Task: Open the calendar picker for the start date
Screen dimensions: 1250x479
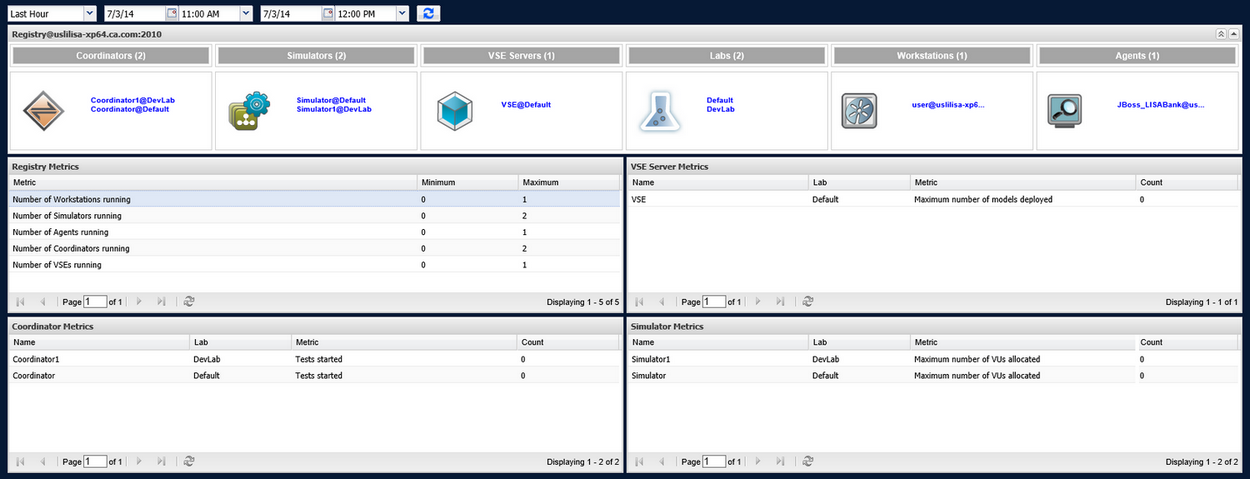Action: pyautogui.click(x=171, y=14)
